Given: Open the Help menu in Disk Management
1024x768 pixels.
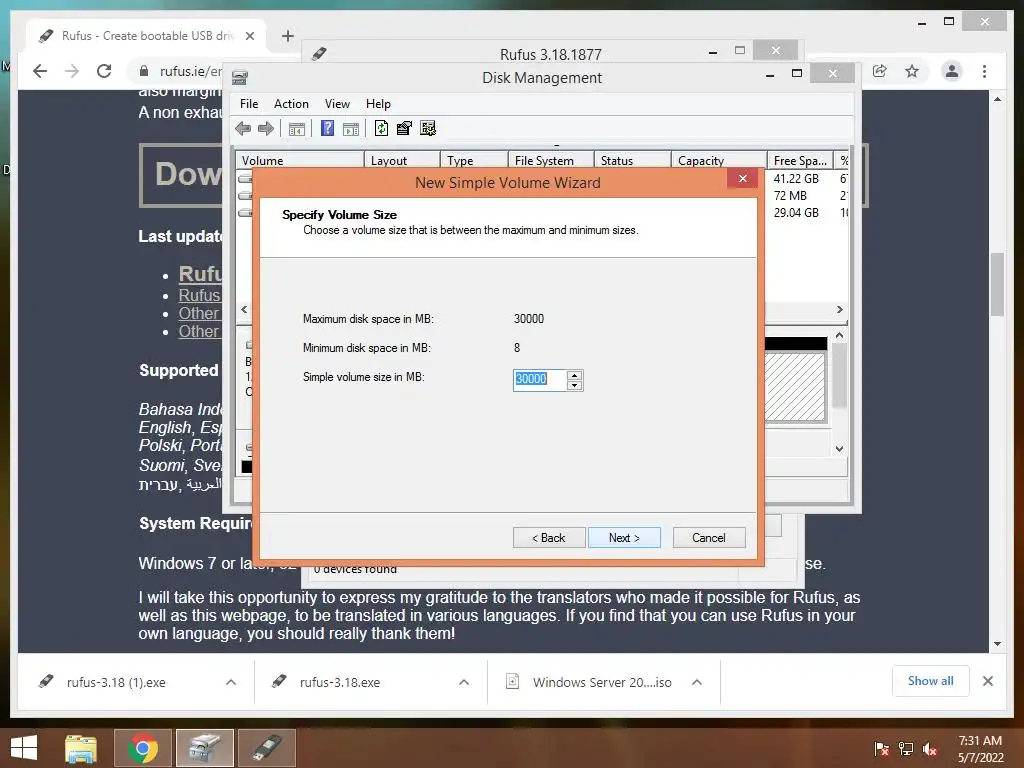Looking at the screenshot, I should 378,104.
